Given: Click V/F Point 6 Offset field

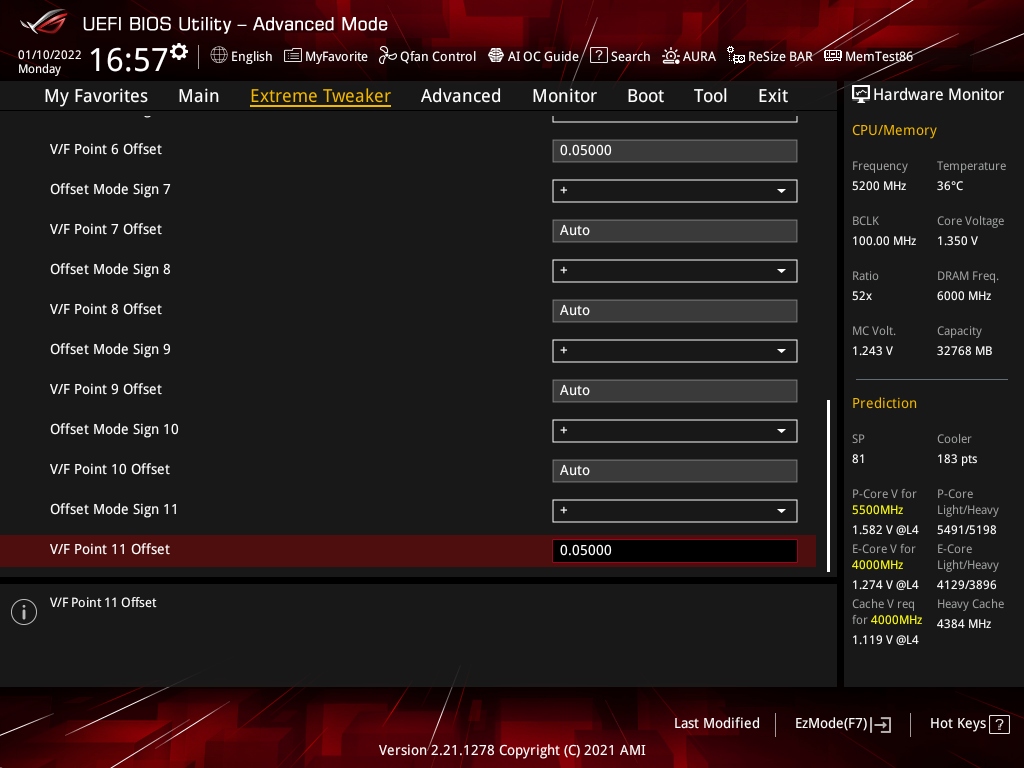Looking at the screenshot, I should pos(675,150).
